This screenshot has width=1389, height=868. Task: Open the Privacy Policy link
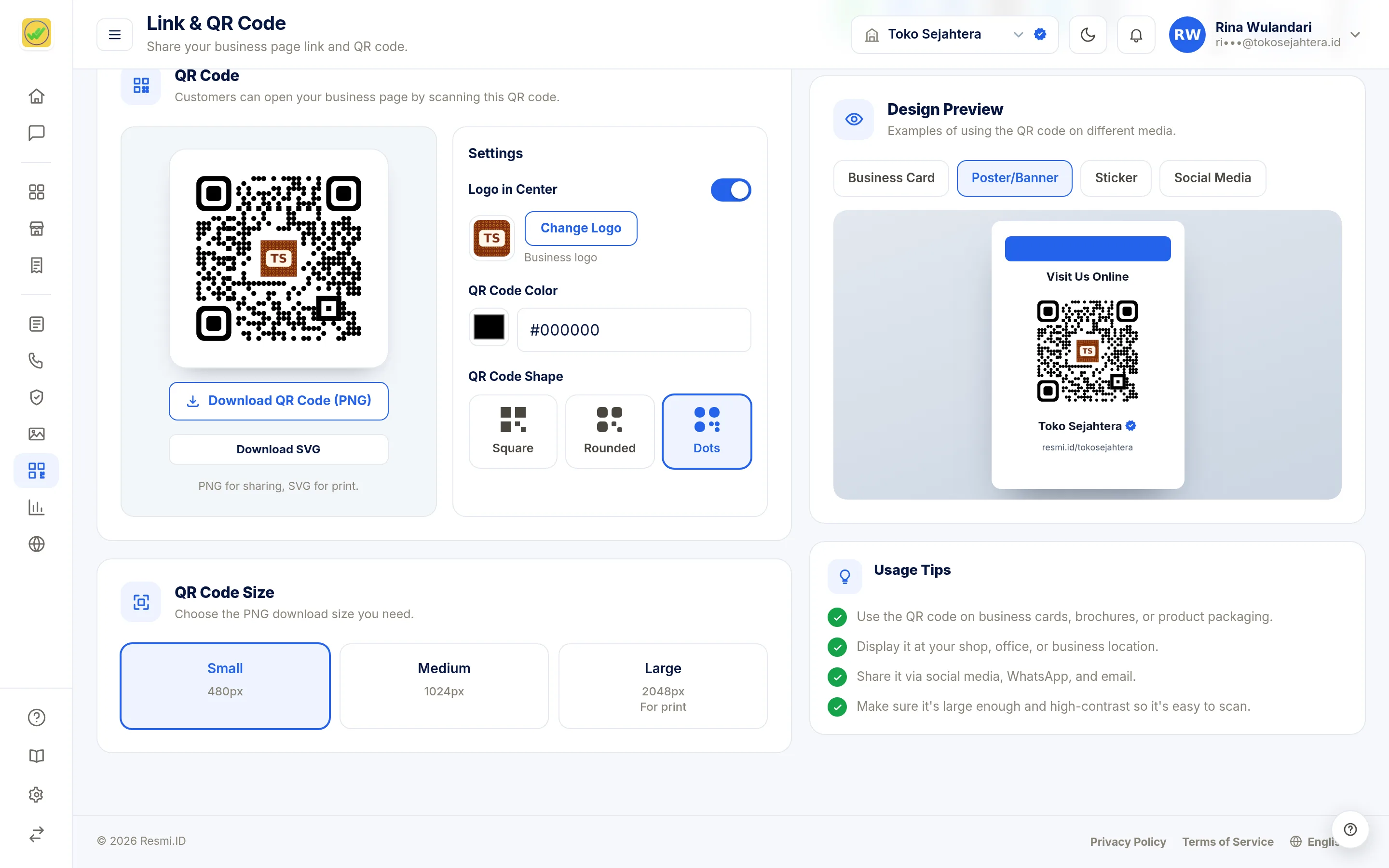[x=1128, y=841]
